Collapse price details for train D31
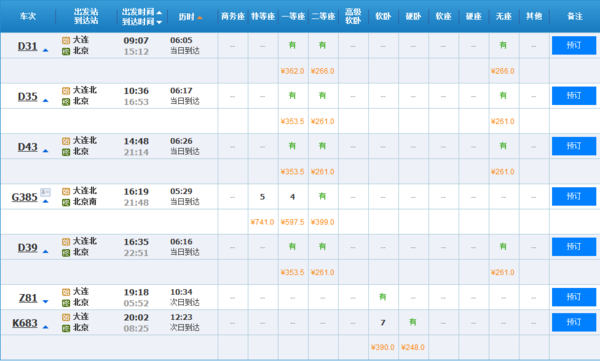The height and width of the screenshot is (361, 600). [x=46, y=50]
